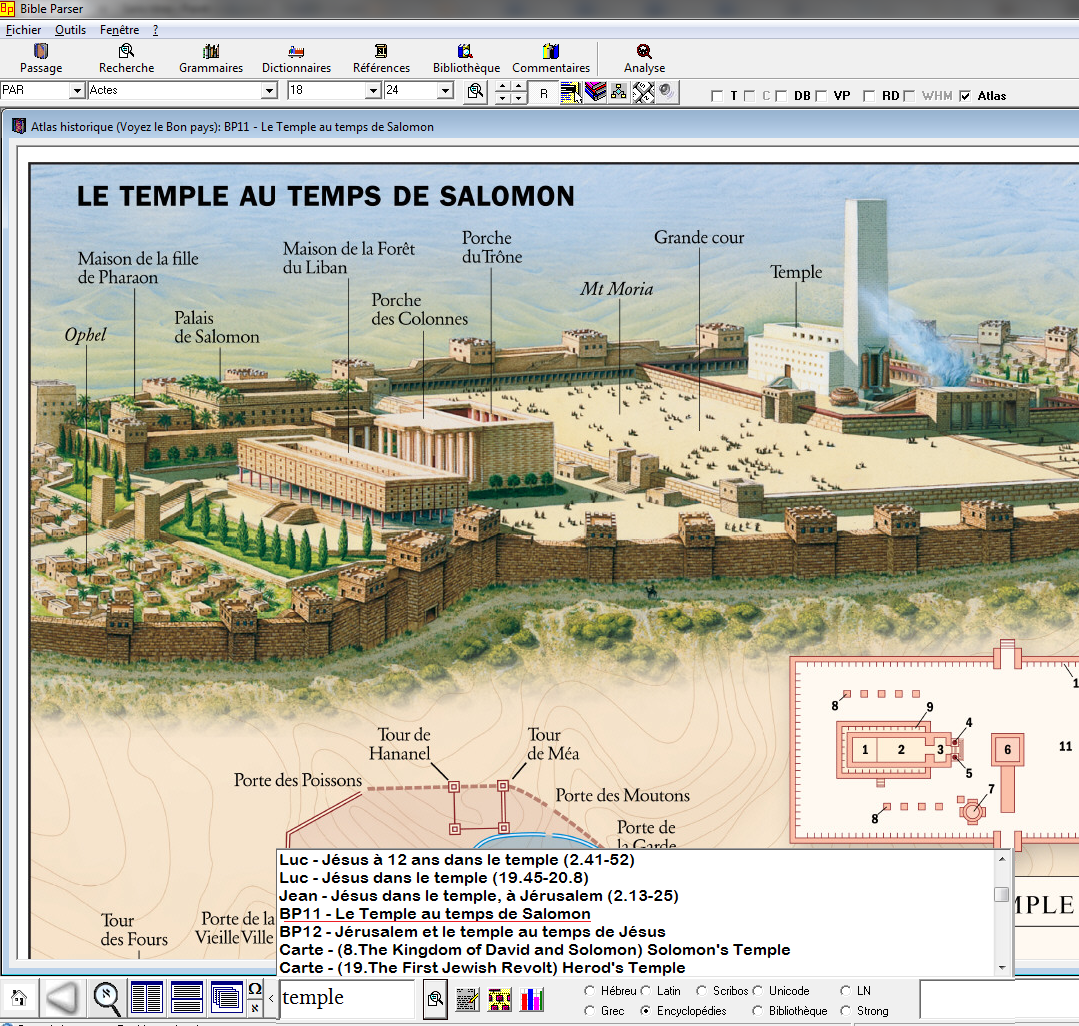Click the passage search magnifier beside verse box
1079x1026 pixels.
point(475,92)
